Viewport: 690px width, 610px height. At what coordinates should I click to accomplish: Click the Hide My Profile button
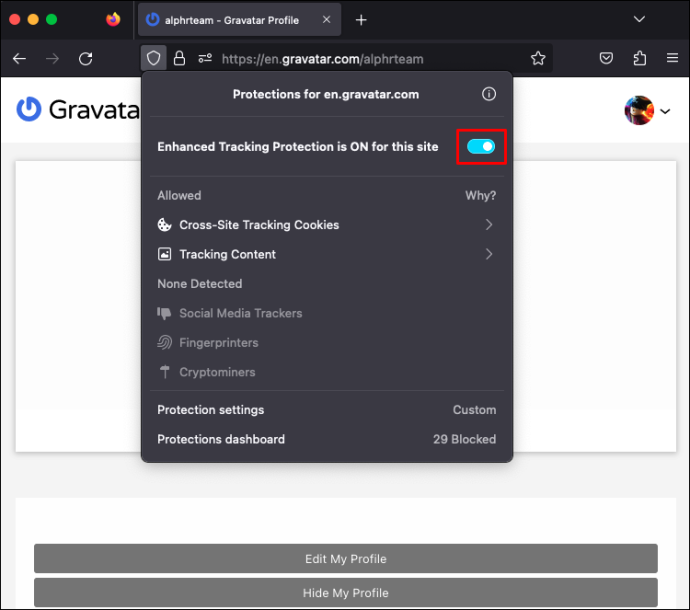(x=346, y=593)
